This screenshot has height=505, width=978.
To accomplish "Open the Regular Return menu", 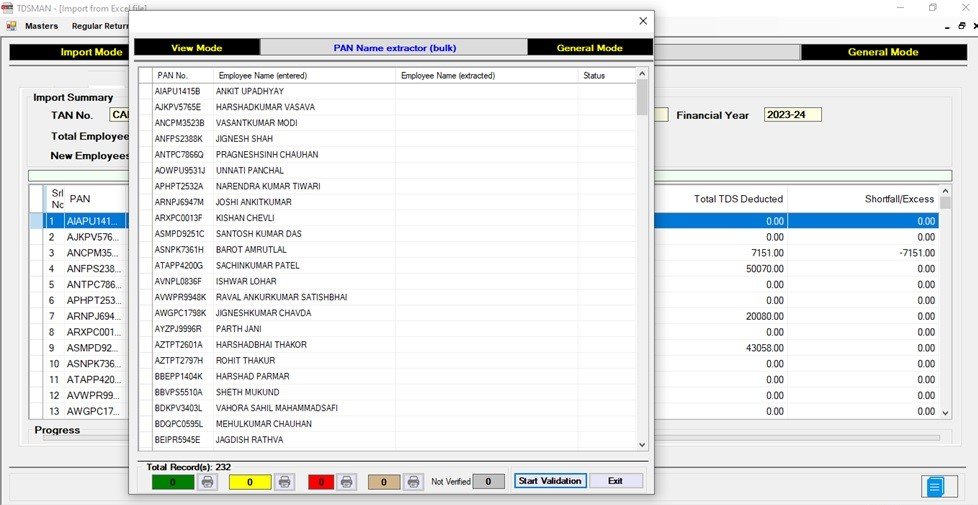I will tap(100, 26).
